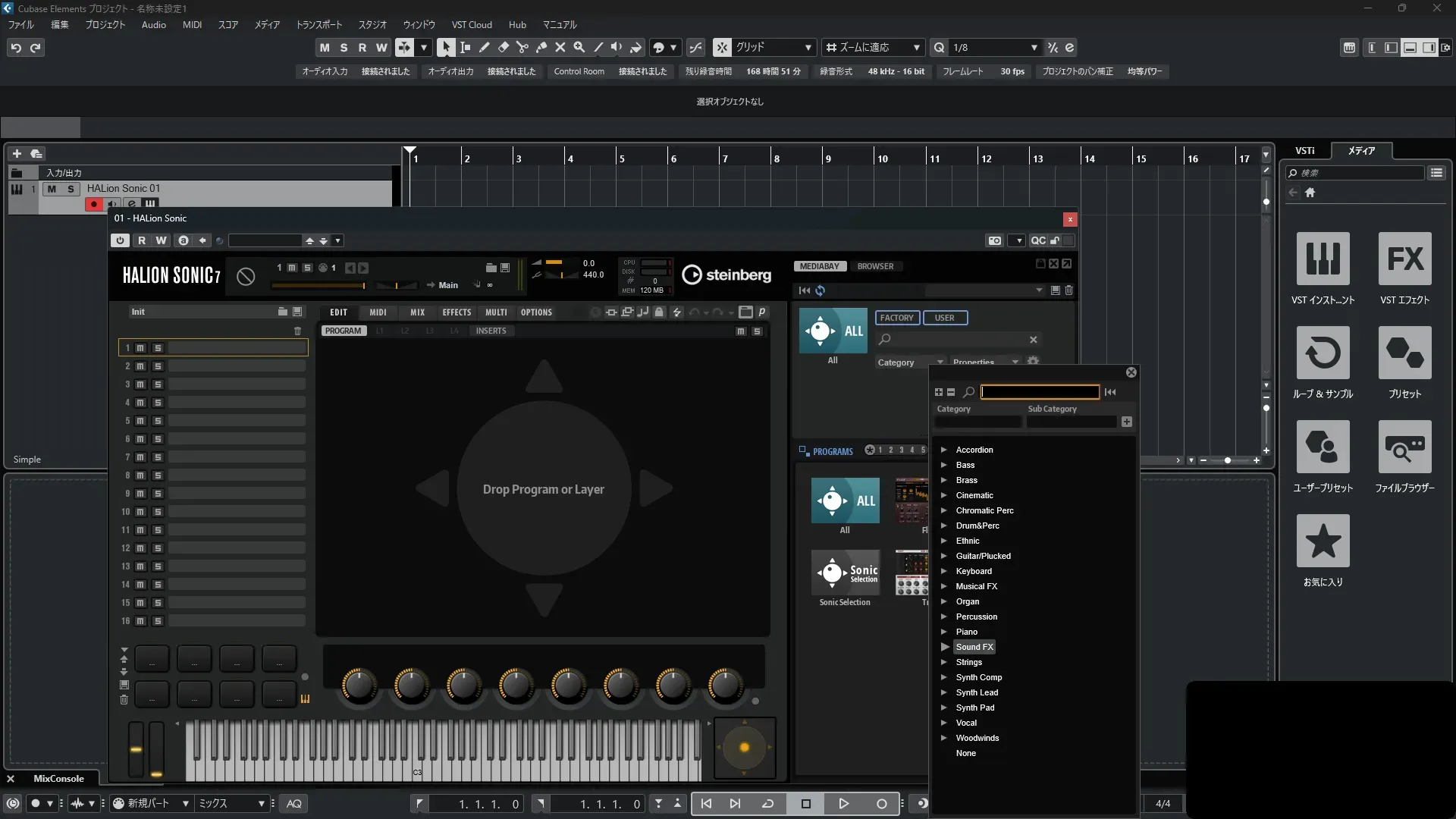Toggle HALion Sonic plugin power button
Viewport: 1456px width, 819px height.
click(120, 240)
